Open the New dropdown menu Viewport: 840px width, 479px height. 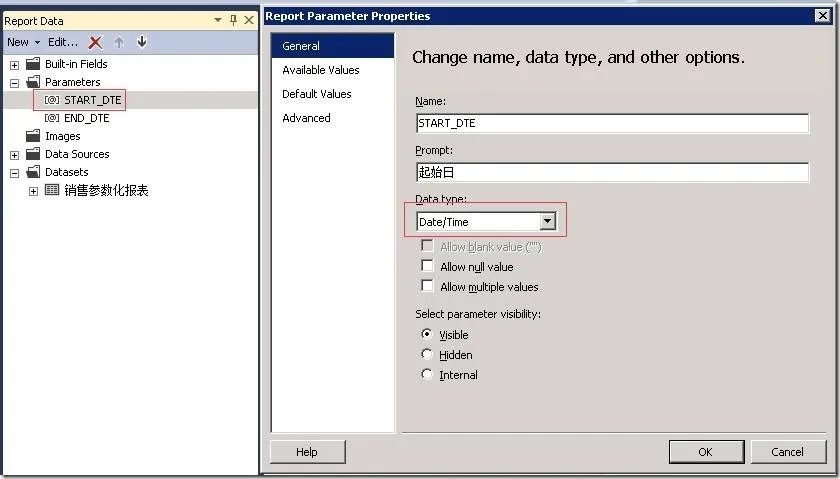pyautogui.click(x=24, y=42)
